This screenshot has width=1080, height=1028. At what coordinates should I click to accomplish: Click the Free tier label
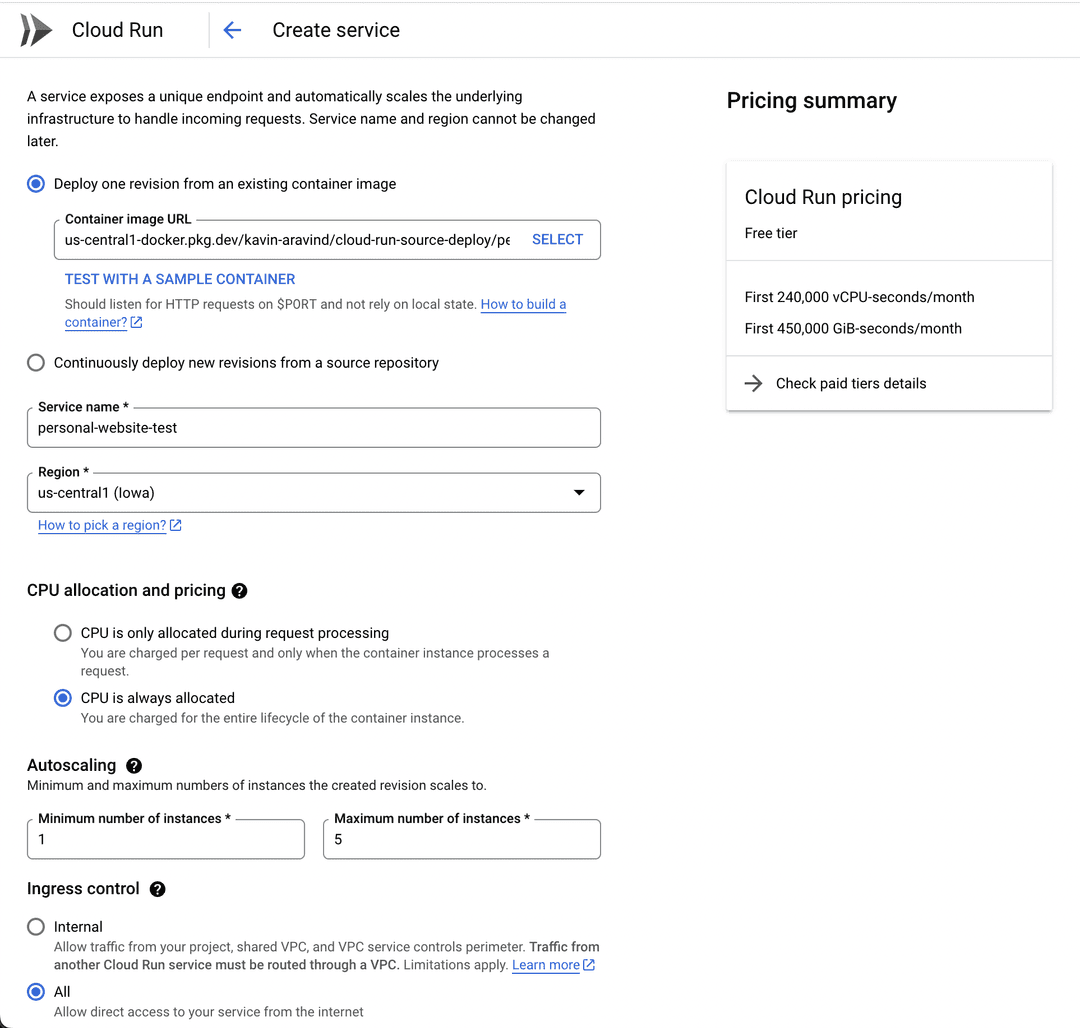(x=771, y=233)
